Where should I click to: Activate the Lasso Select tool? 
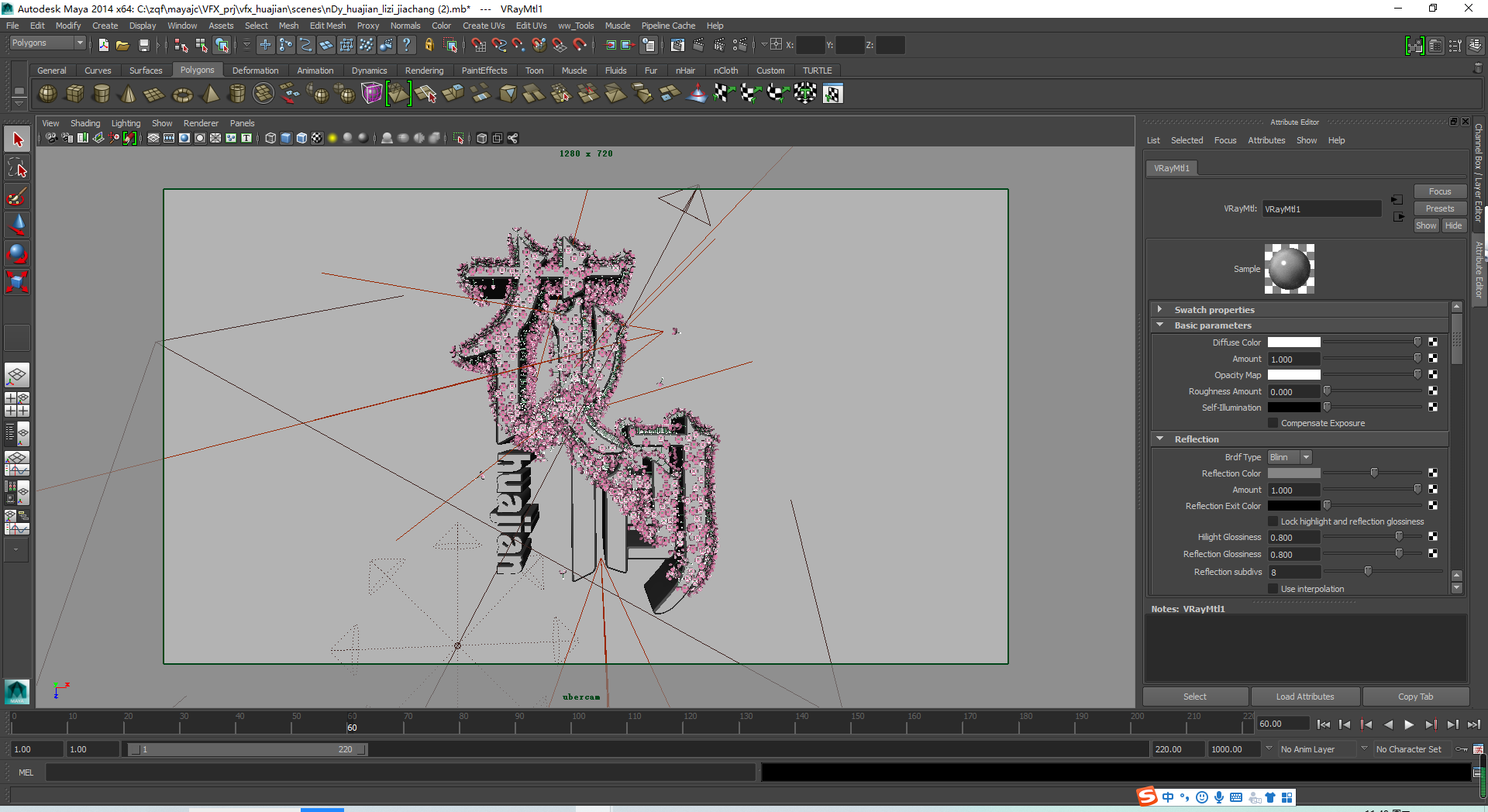coord(17,168)
